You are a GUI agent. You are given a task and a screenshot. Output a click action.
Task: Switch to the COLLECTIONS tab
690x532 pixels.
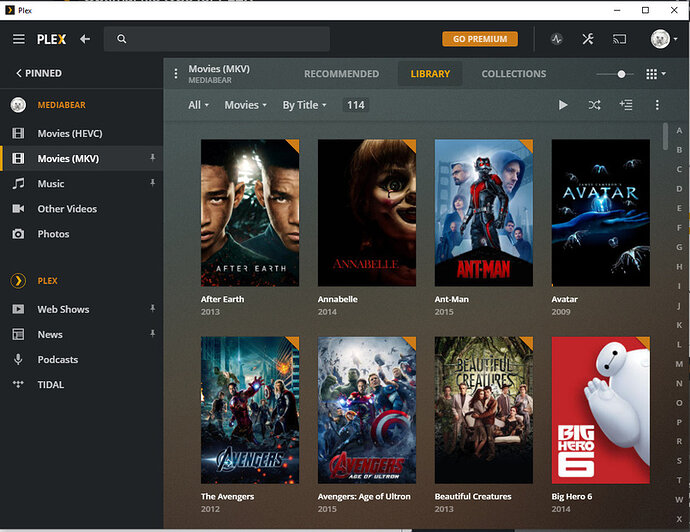click(x=514, y=73)
